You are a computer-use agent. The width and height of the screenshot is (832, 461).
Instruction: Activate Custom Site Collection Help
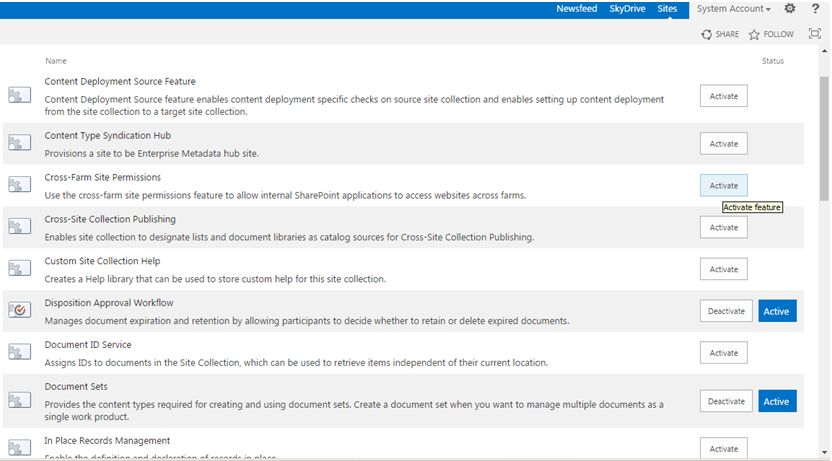point(723,269)
